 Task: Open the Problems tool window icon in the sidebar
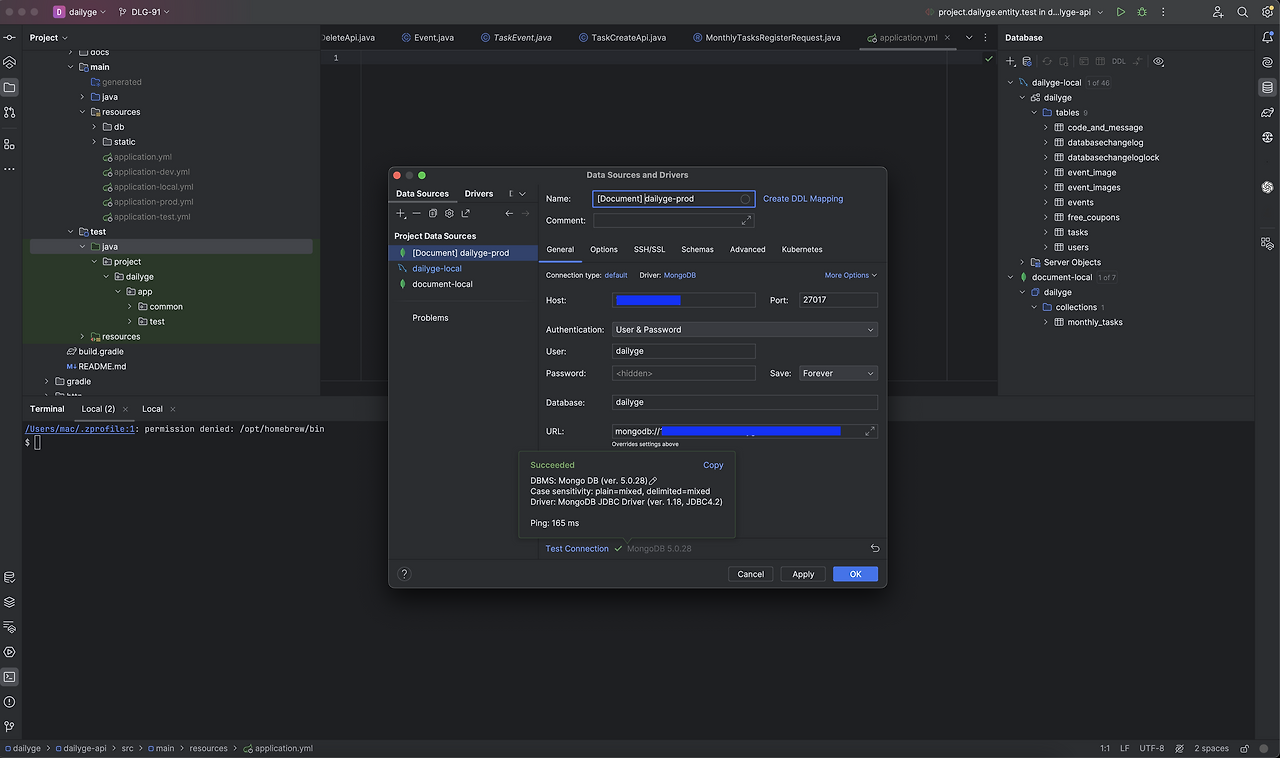[10, 702]
